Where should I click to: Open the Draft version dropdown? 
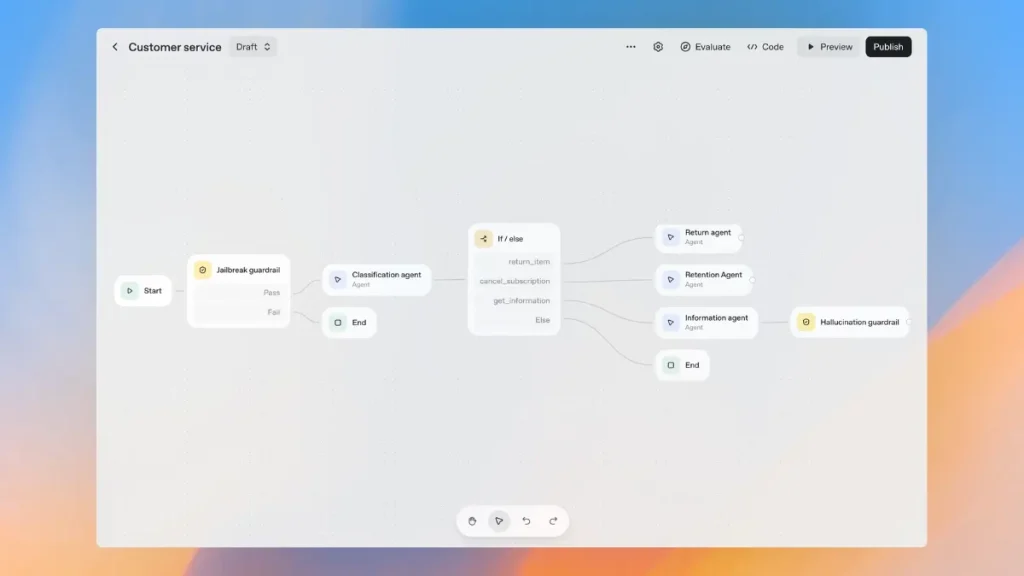point(252,46)
